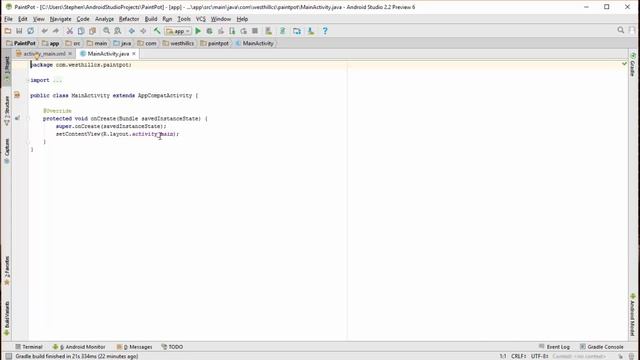
Task: Open the Tools menu
Action: tap(184, 19)
